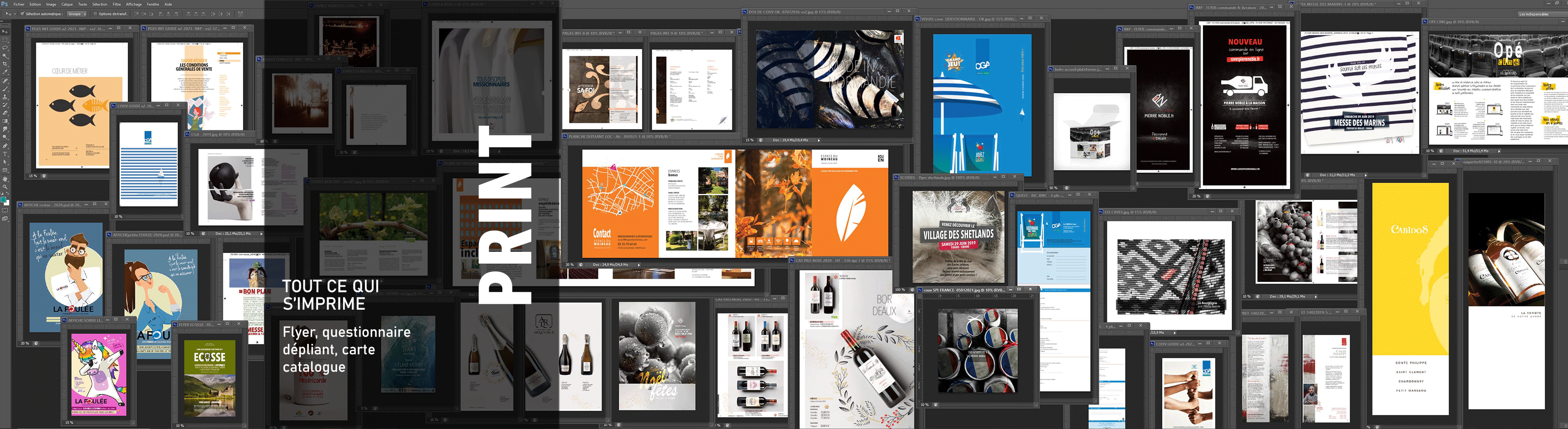
Task: Select the Lasso tool
Action: (x=5, y=47)
